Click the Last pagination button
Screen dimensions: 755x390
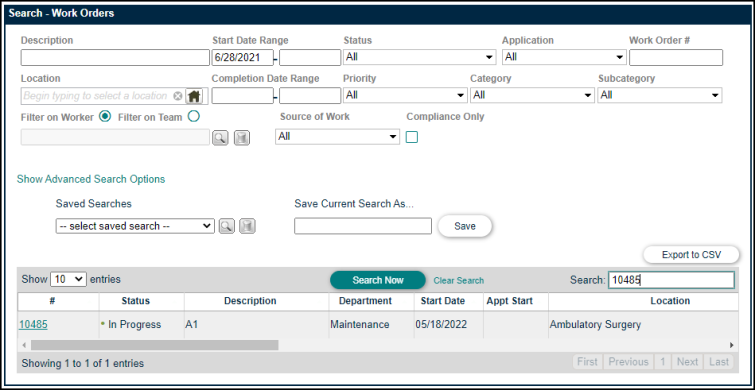(x=719, y=362)
